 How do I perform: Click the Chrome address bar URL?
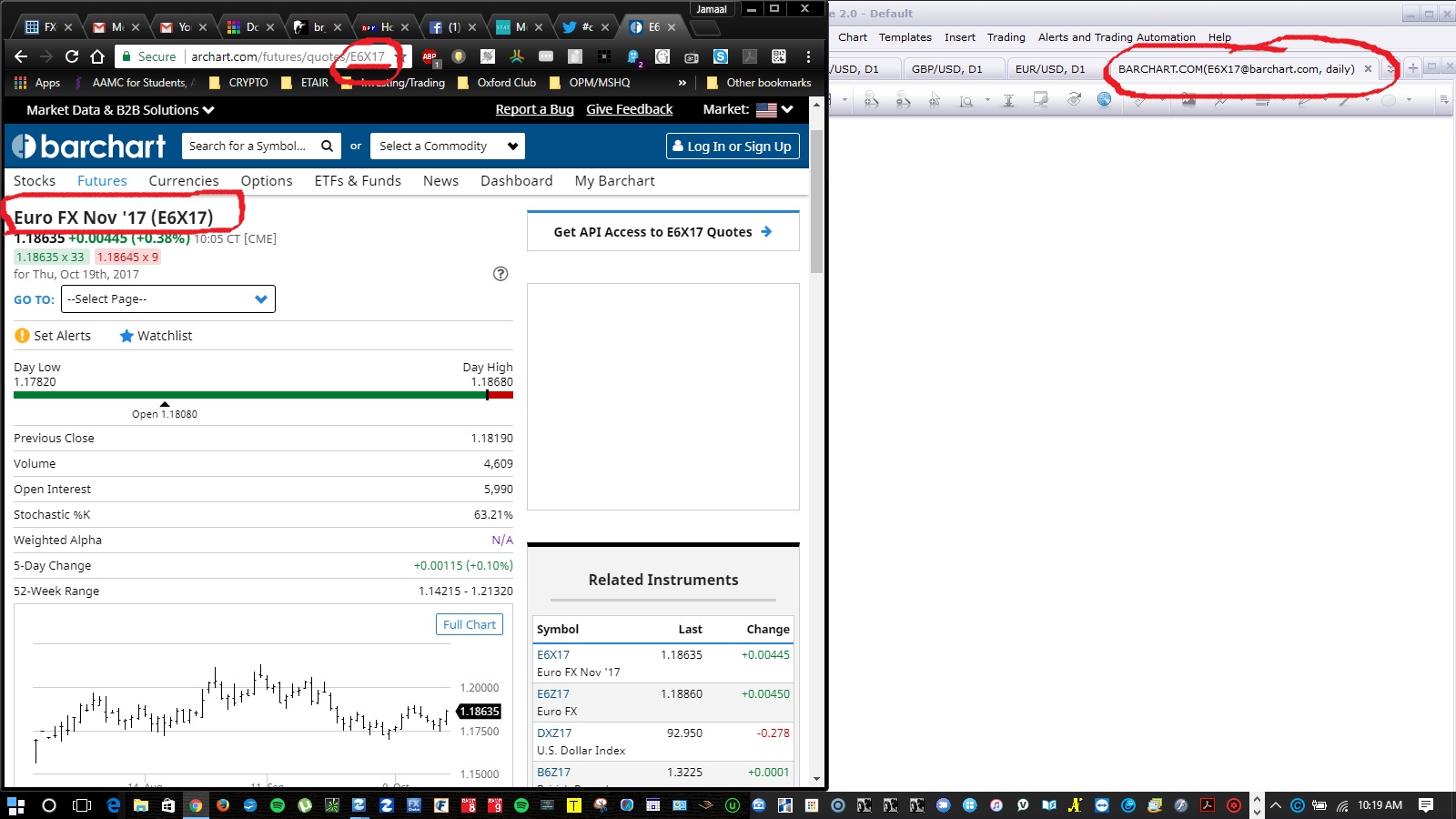pyautogui.click(x=288, y=56)
